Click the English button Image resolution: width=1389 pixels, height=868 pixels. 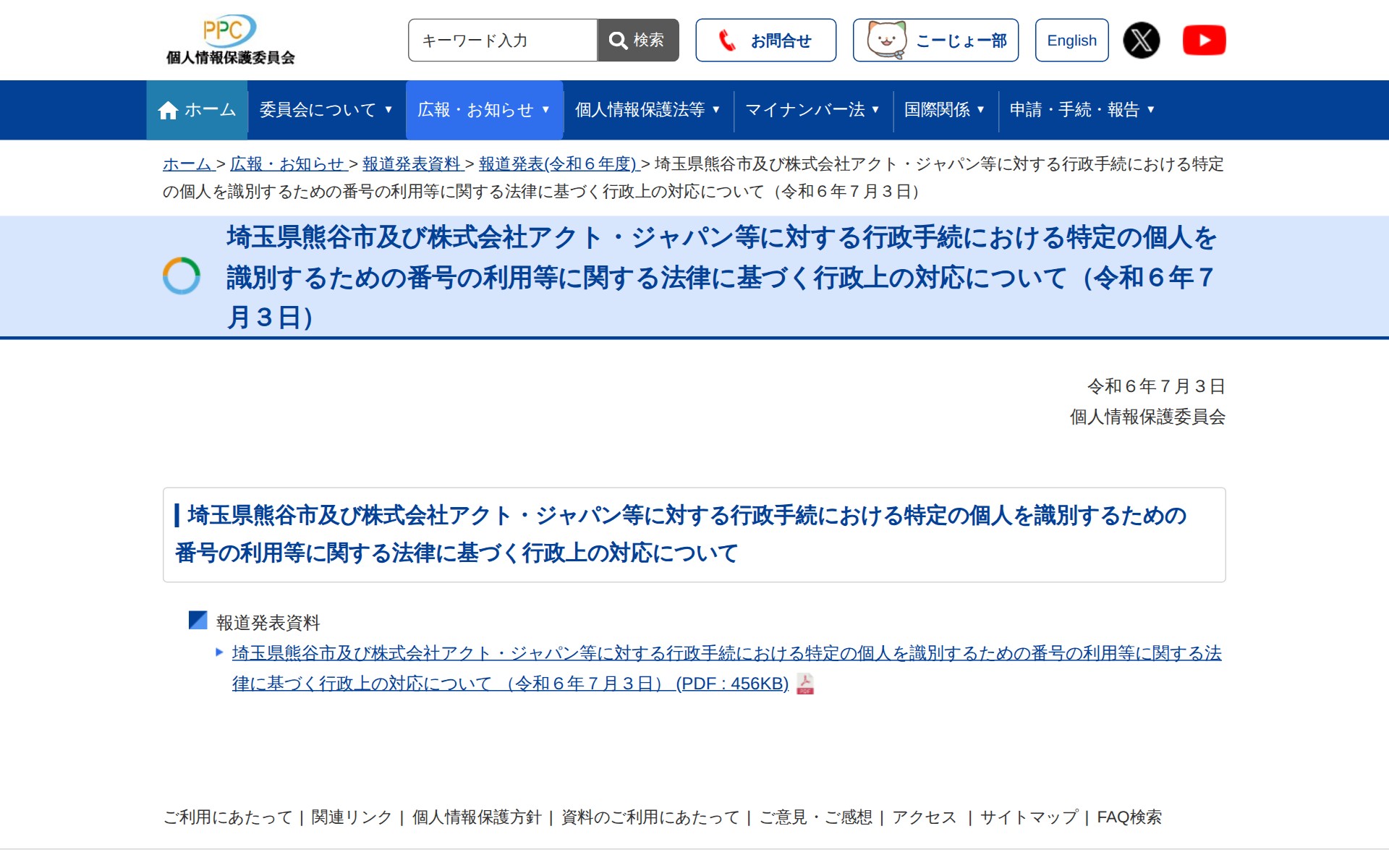point(1071,40)
